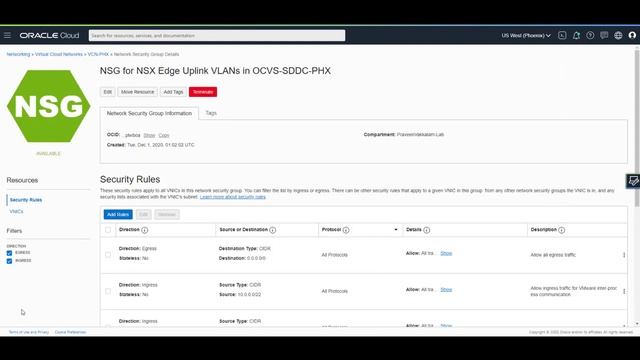Viewport: 640px width, 360px height.
Task: Open the hamburger navigation menu
Action: (x=7, y=36)
